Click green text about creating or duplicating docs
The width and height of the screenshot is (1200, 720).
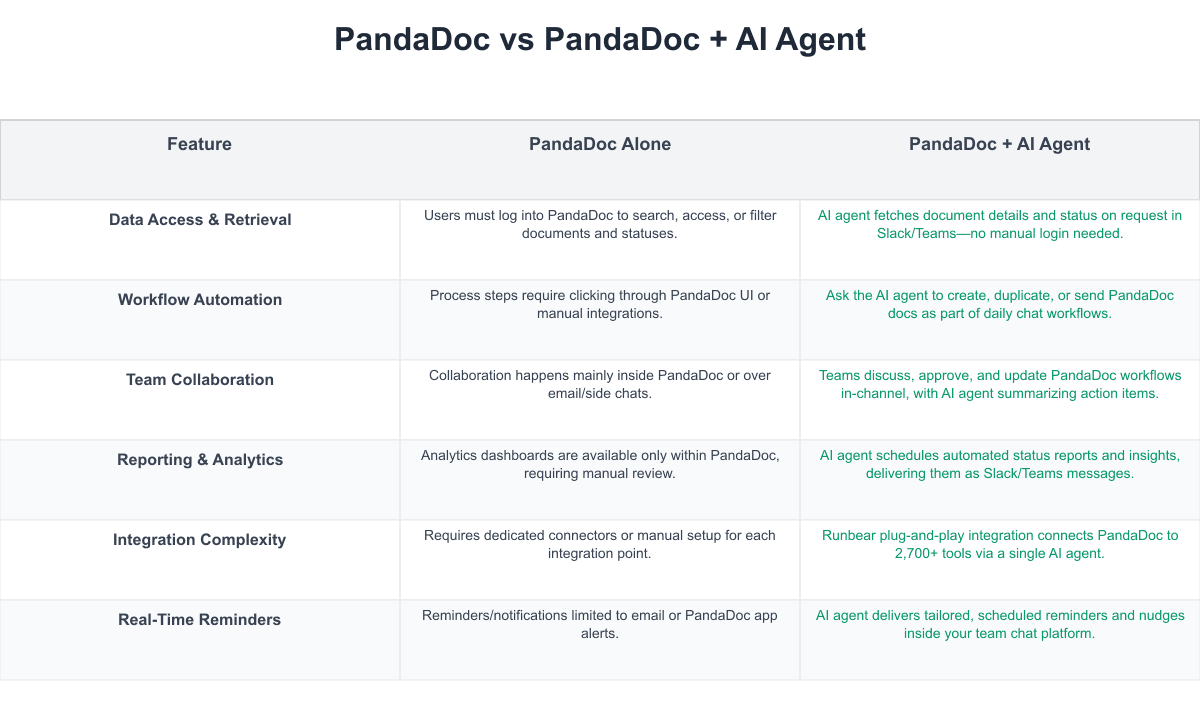(999, 304)
